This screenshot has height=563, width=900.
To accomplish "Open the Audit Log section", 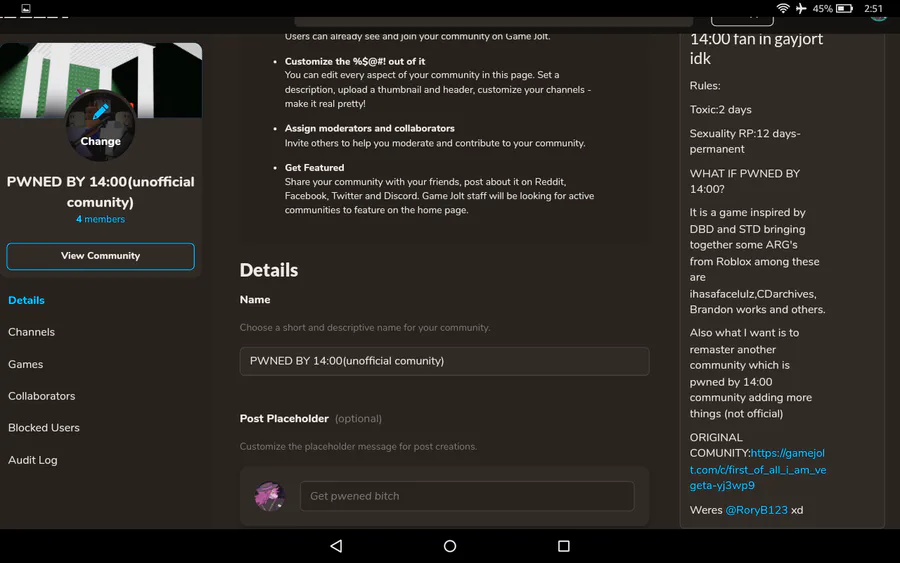I will (x=33, y=460).
